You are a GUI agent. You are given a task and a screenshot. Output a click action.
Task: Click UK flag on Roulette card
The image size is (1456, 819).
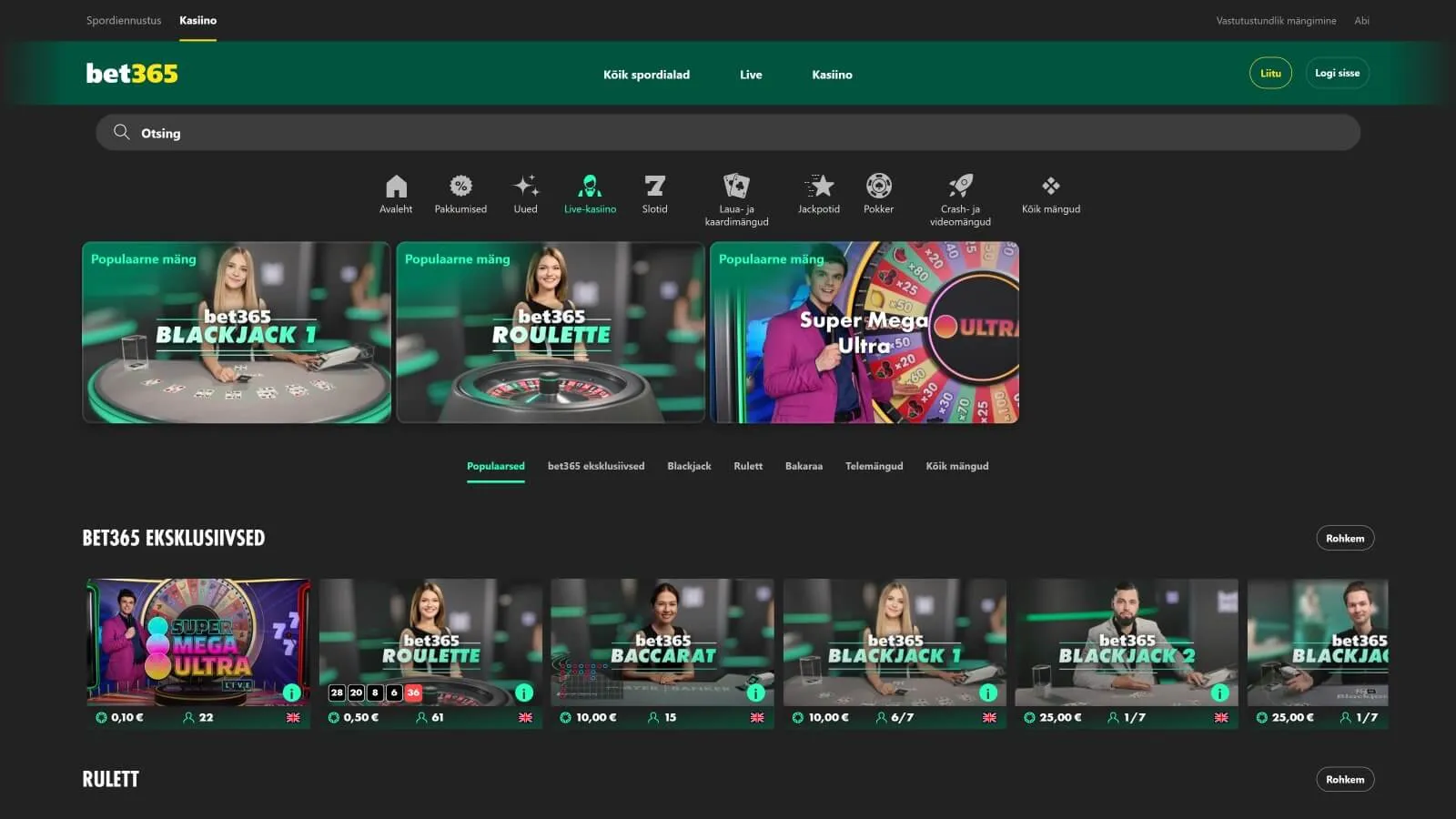pos(525,717)
